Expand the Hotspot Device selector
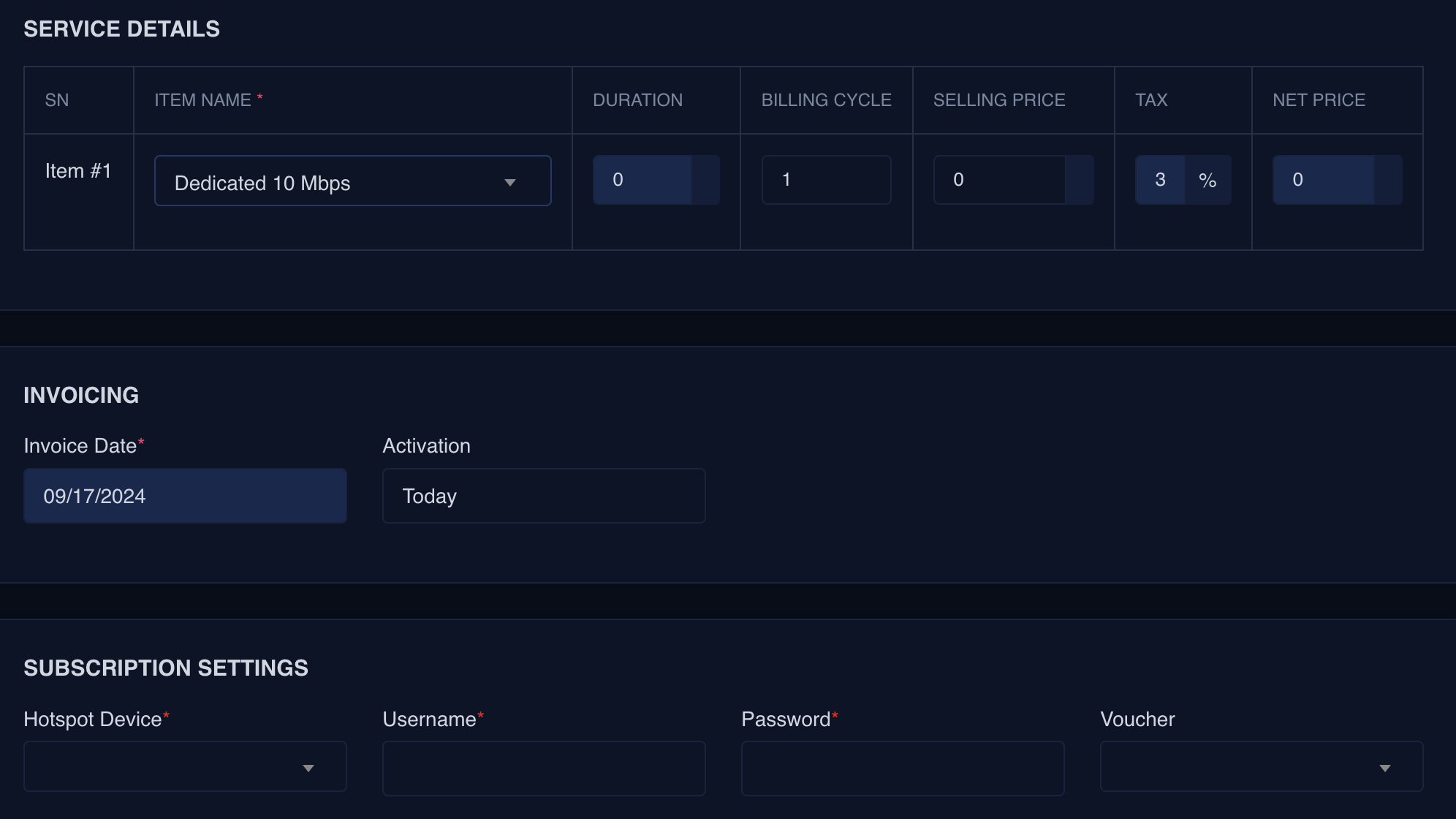The width and height of the screenshot is (1456, 819). pos(168,767)
